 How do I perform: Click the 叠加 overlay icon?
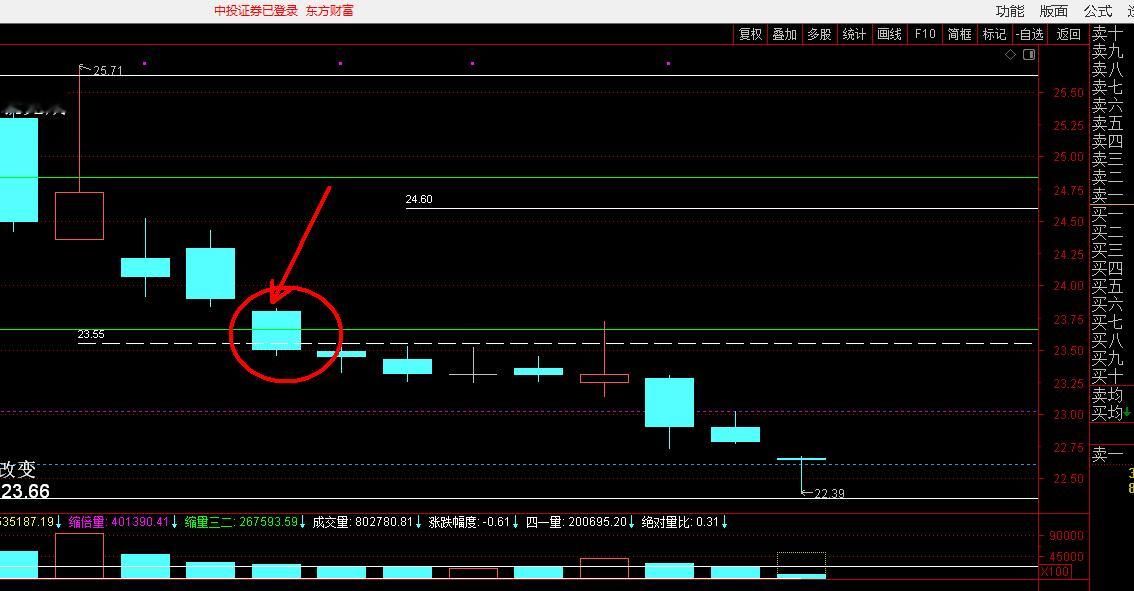tap(786, 33)
